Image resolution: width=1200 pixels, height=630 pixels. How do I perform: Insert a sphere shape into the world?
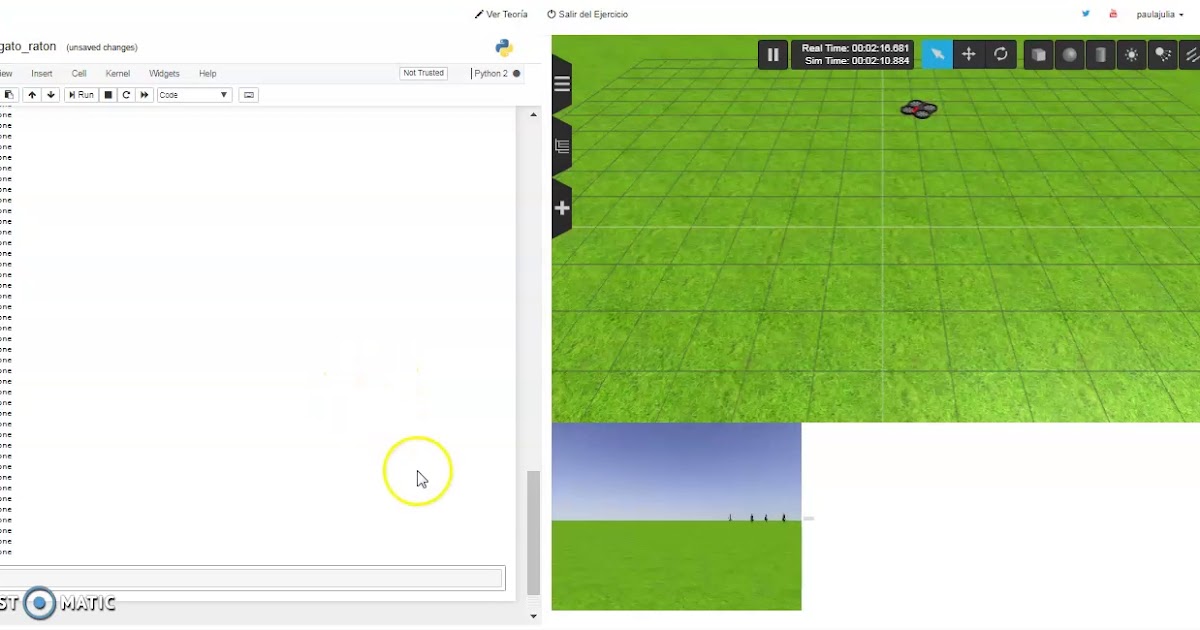coord(1069,55)
